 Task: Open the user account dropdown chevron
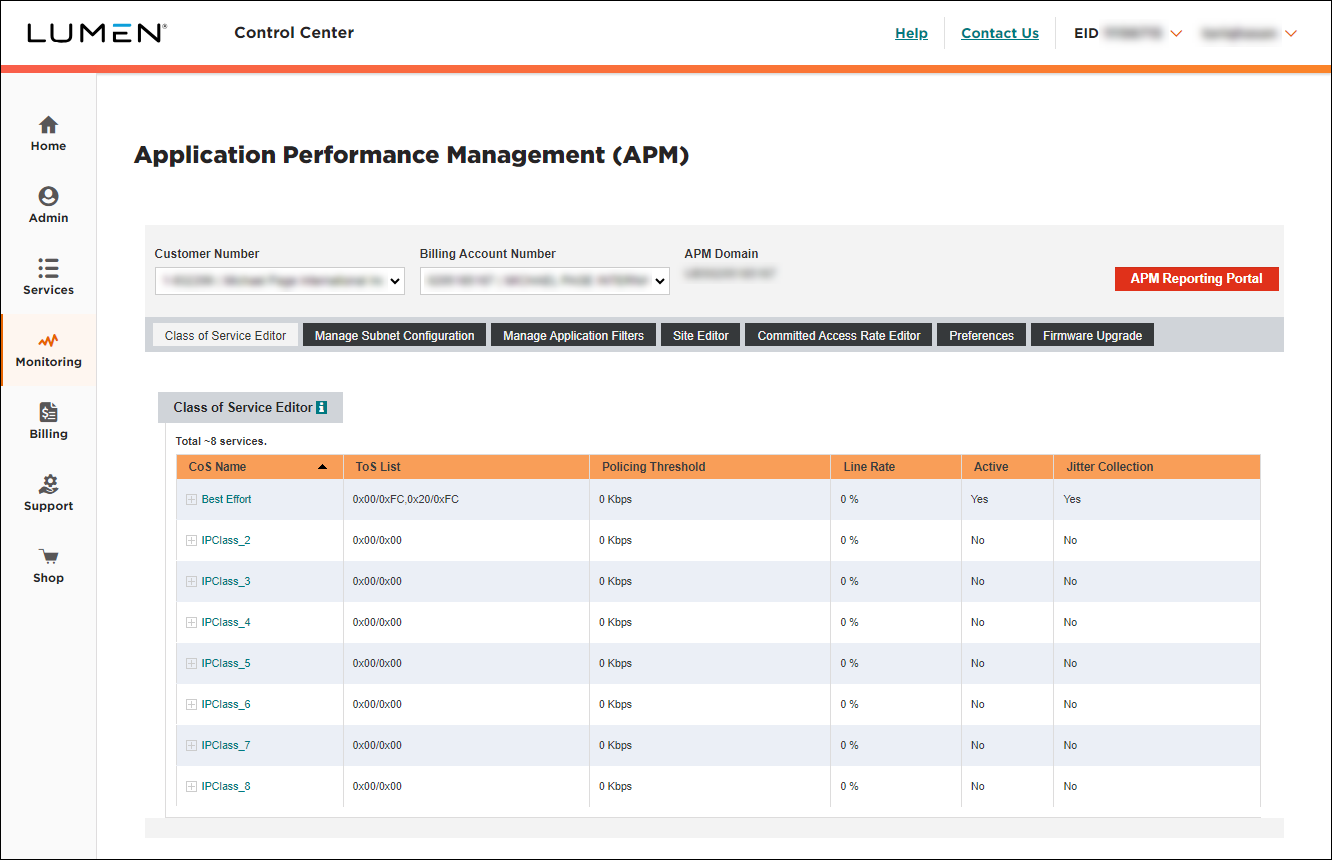(x=1290, y=34)
